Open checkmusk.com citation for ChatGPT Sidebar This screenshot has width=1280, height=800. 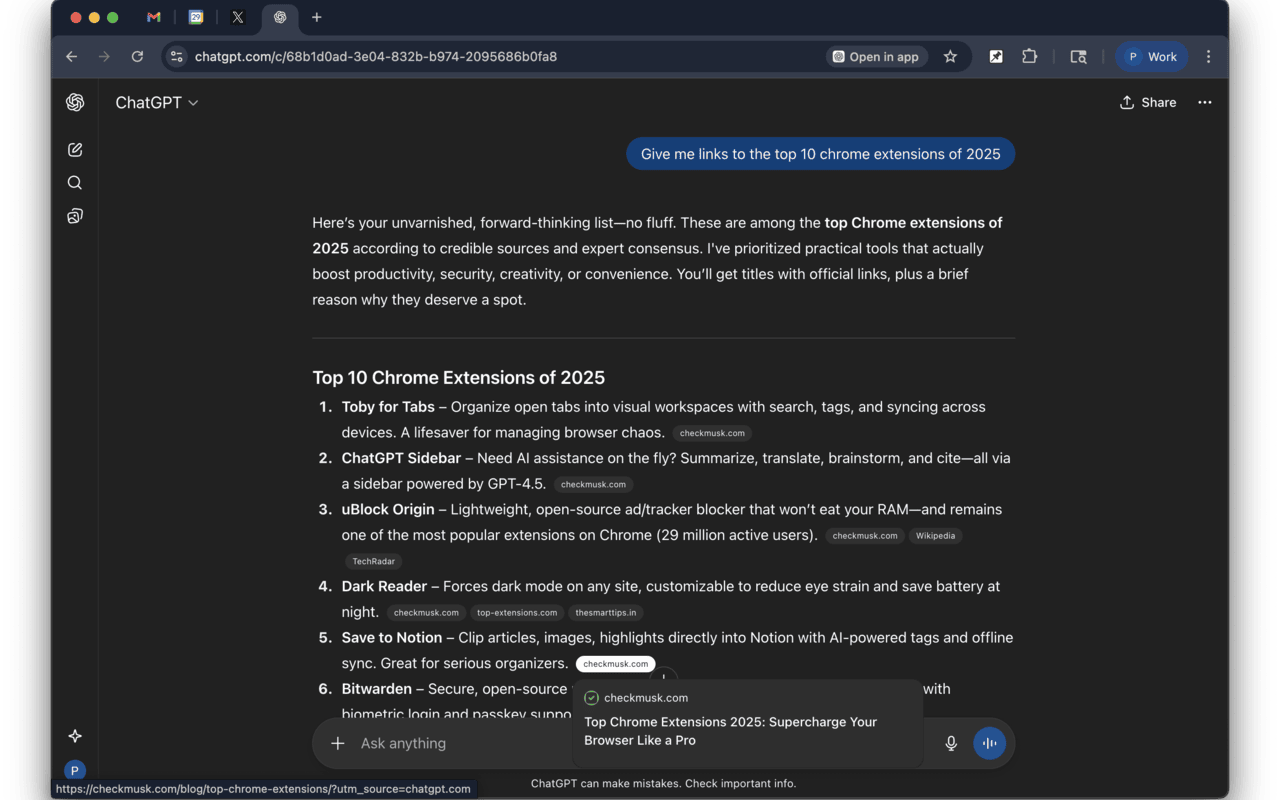(593, 484)
